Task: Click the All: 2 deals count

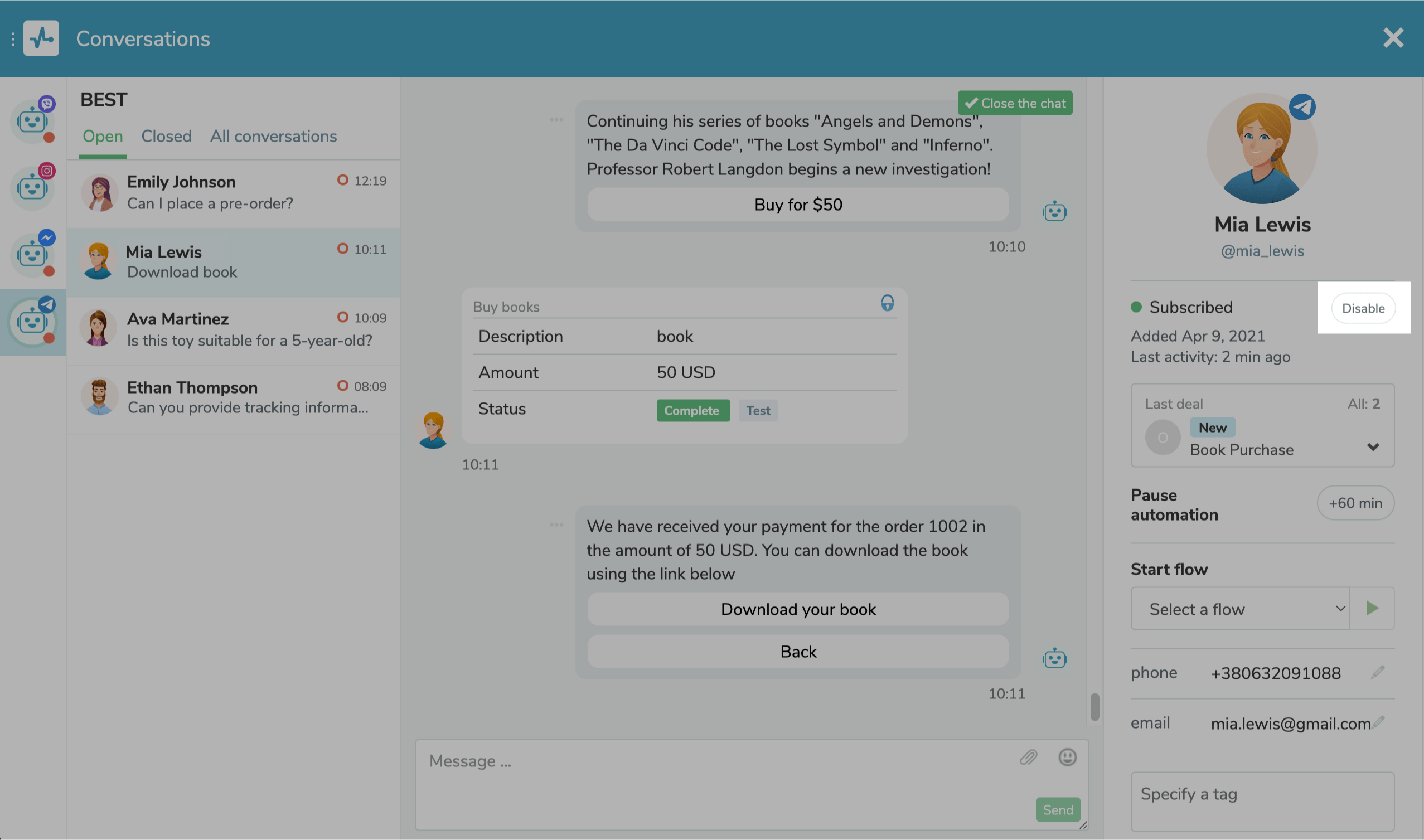Action: 1363,404
